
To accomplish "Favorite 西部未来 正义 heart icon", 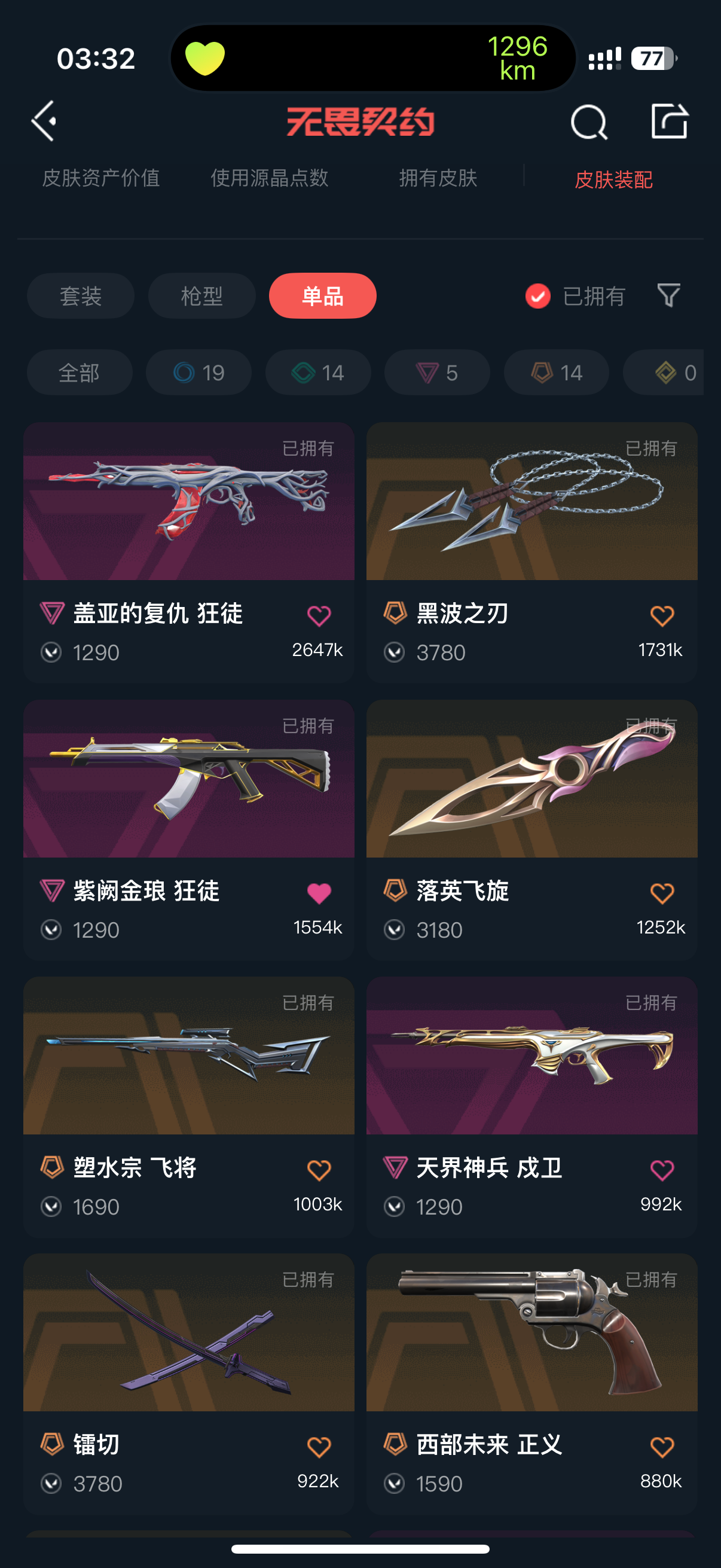I will [x=662, y=1447].
